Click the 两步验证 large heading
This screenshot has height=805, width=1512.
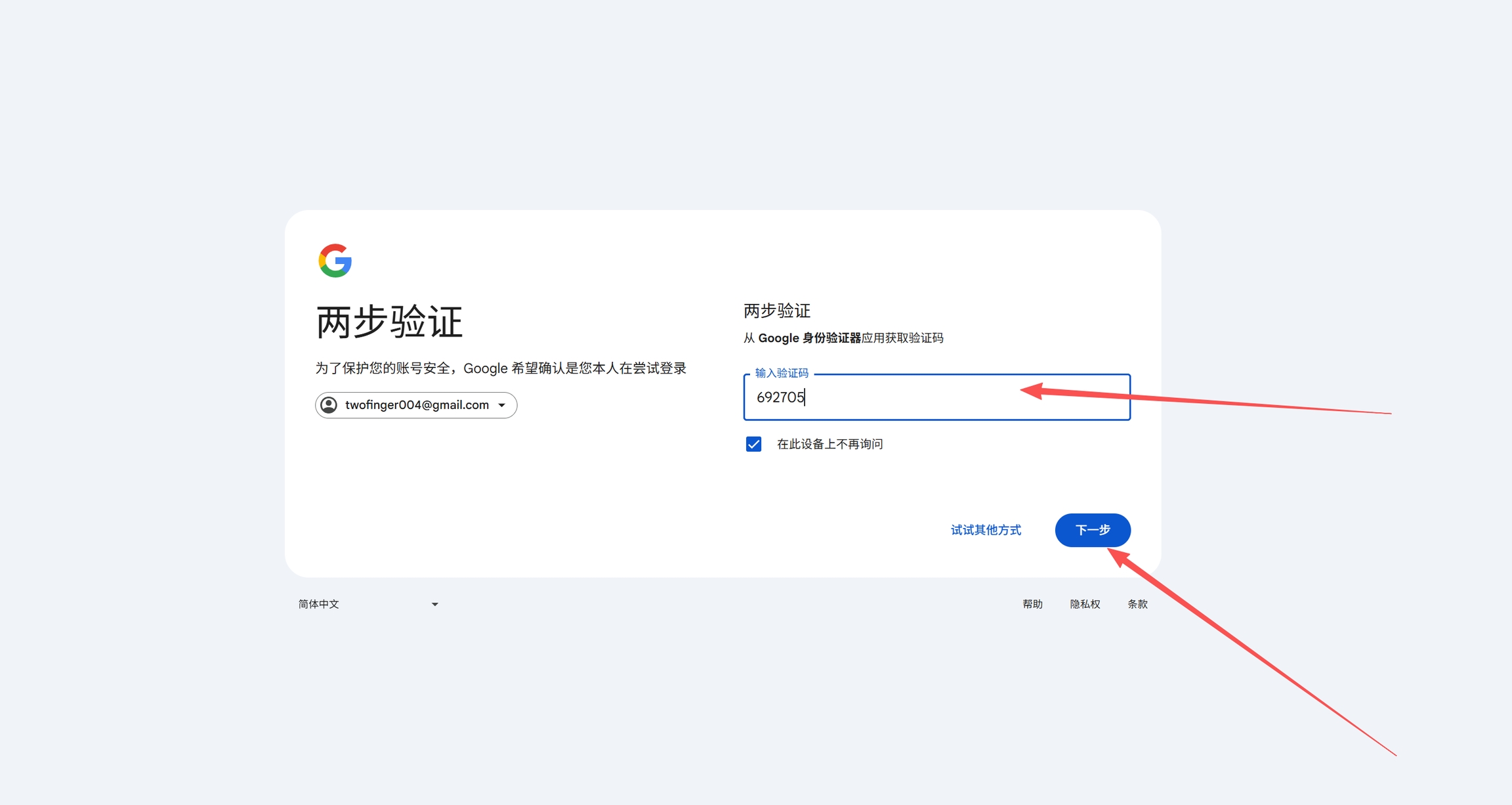389,322
